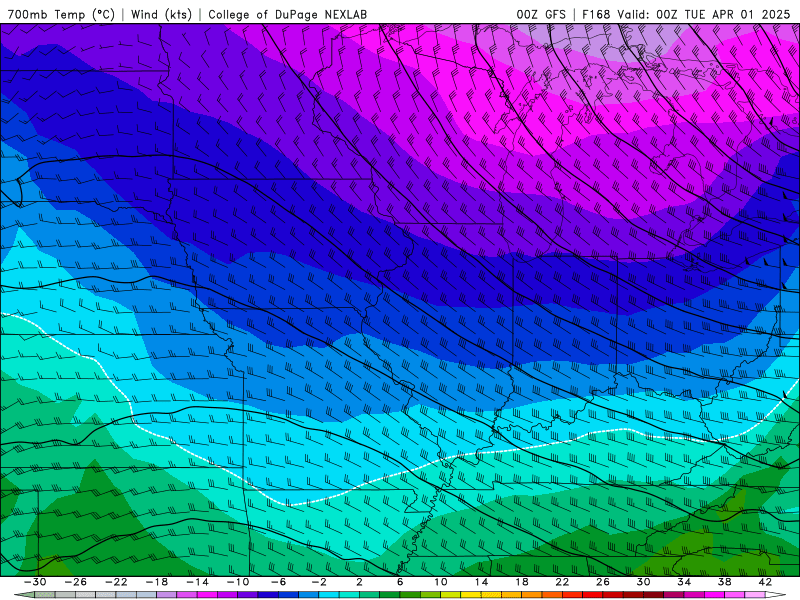Click the positive 2 value on the scale
800x600 pixels.
[x=359, y=582]
